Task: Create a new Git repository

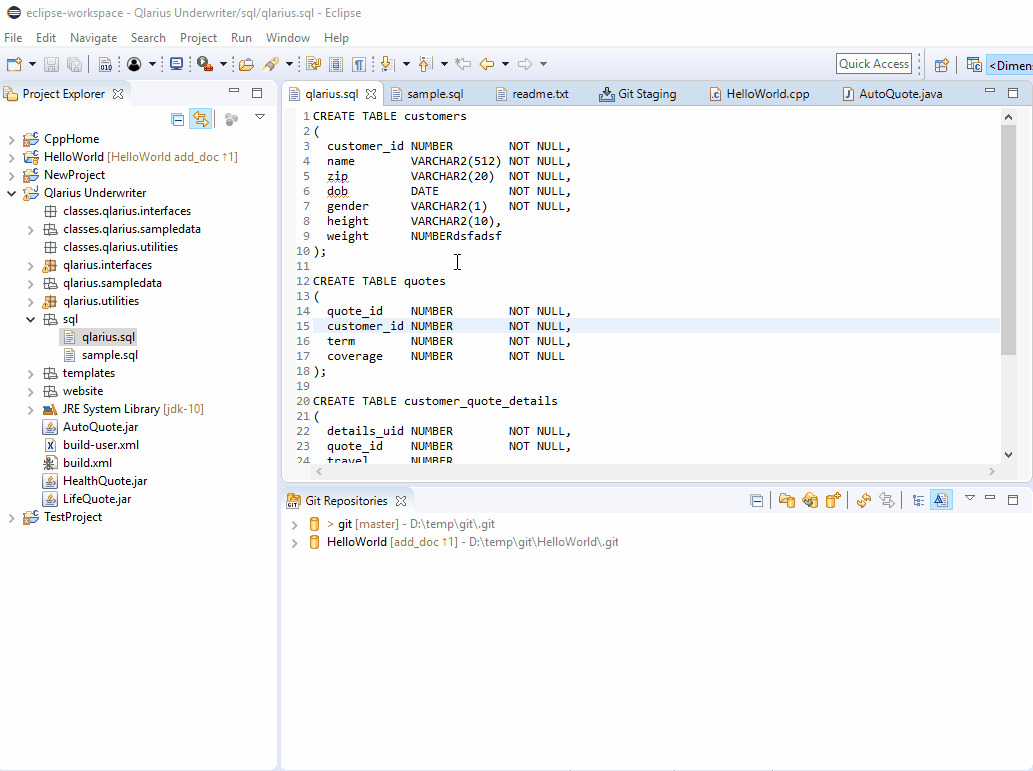Action: pos(833,500)
